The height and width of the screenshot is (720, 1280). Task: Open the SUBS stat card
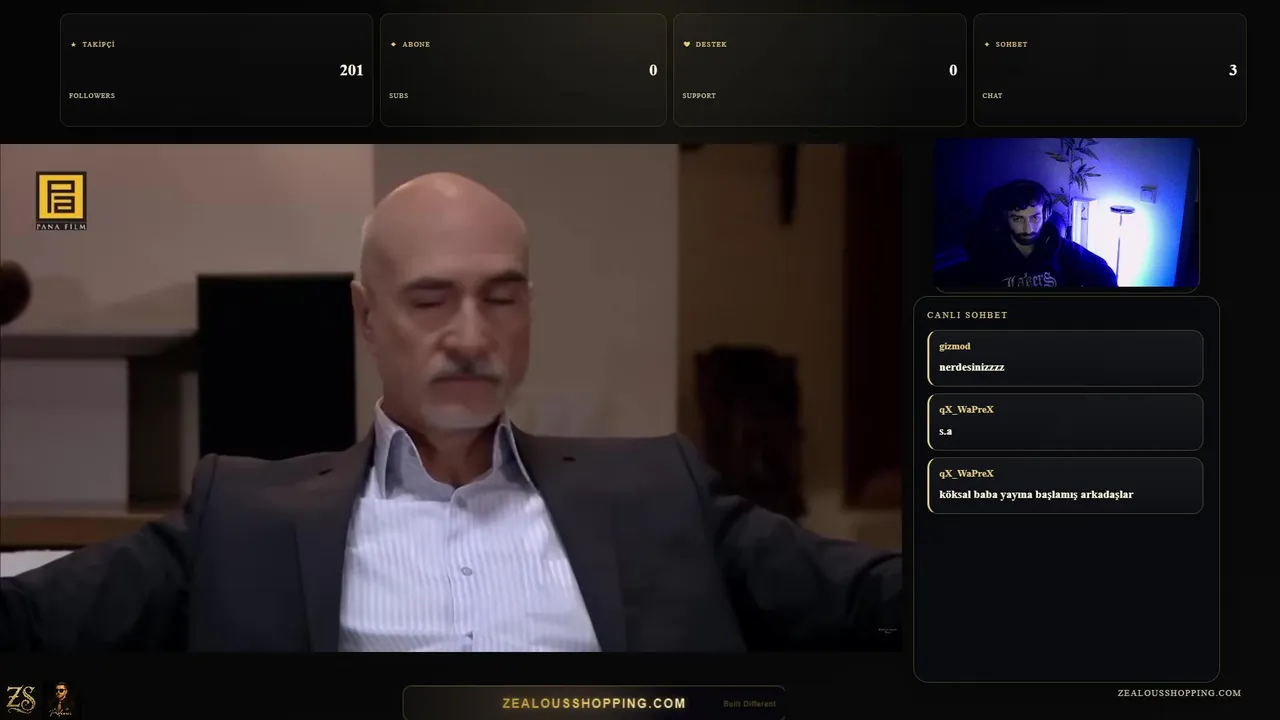pyautogui.click(x=523, y=70)
